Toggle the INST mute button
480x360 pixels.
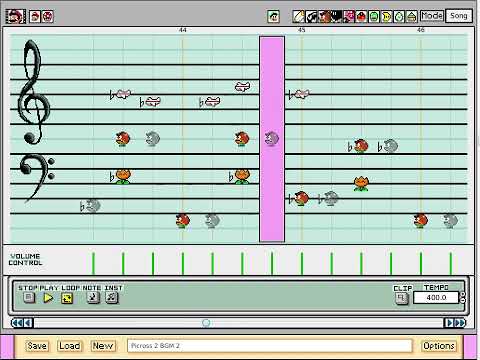(x=112, y=297)
